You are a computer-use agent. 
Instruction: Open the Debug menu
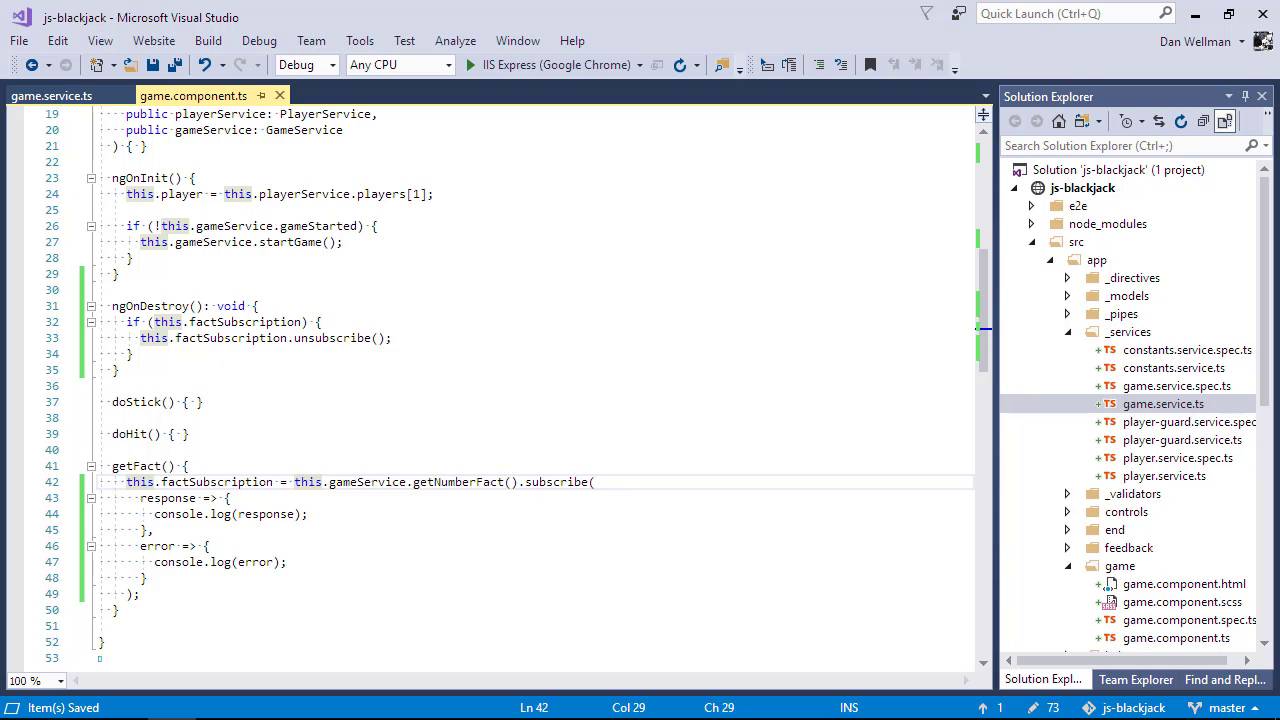coord(259,41)
